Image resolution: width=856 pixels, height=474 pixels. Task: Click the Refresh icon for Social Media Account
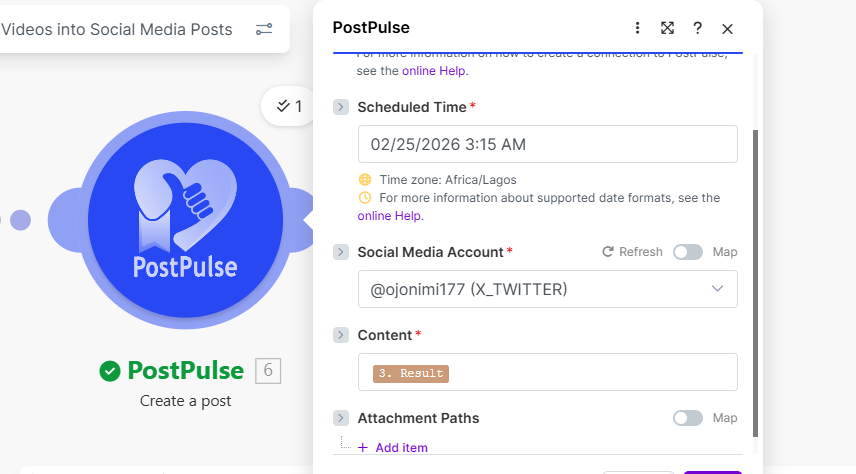pos(607,252)
